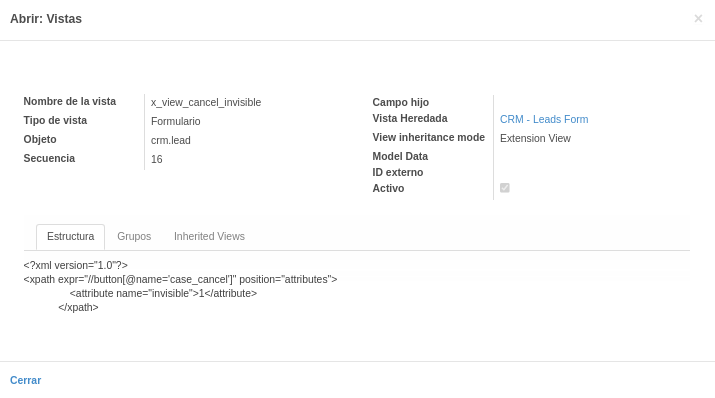Select the sequence value 16
715x398 pixels.
(156, 160)
